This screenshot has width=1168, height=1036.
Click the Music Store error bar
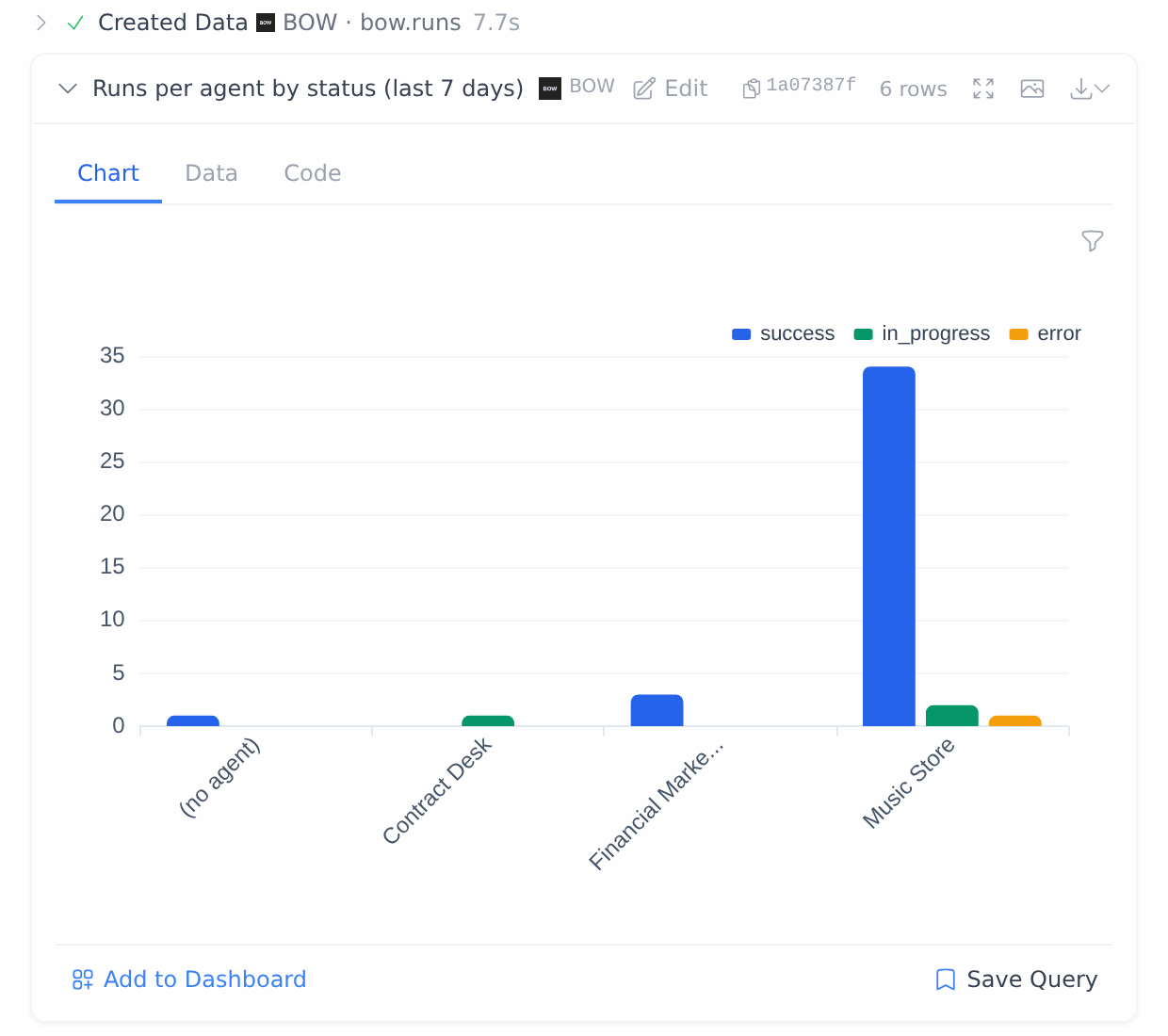point(1015,720)
